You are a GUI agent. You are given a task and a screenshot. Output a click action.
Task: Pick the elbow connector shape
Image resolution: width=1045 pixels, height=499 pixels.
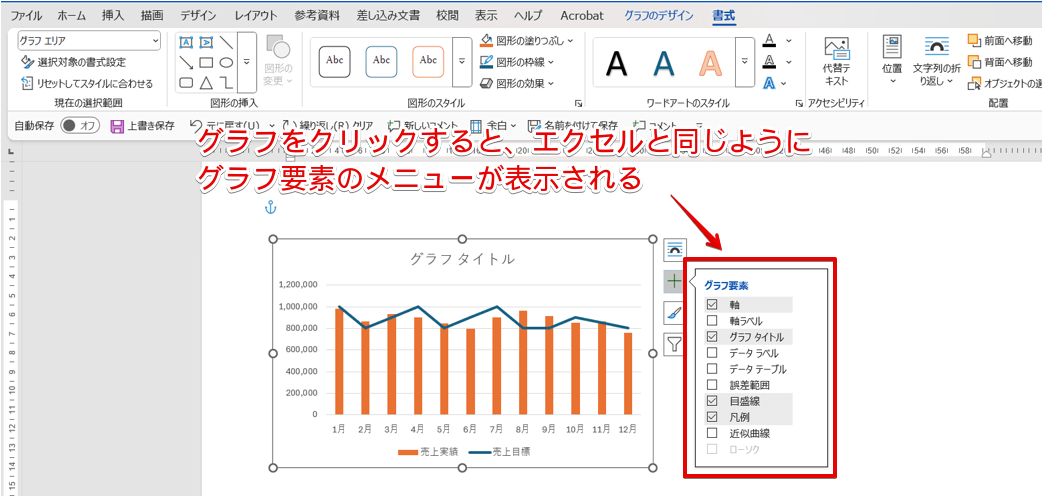[x=226, y=83]
